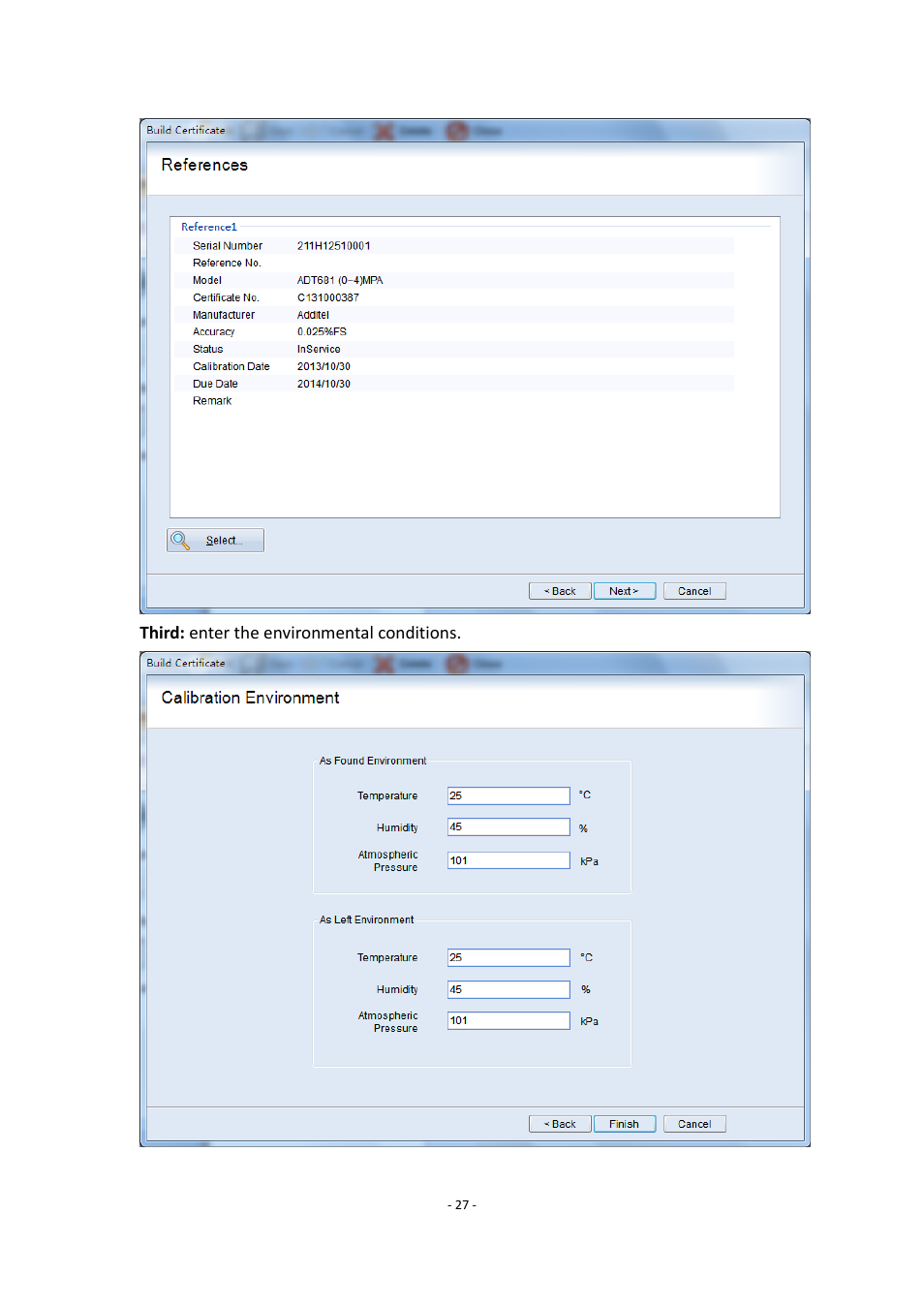Cancel the References dialog
Image resolution: width=924 pixels, height=1308 pixels.
[x=694, y=591]
